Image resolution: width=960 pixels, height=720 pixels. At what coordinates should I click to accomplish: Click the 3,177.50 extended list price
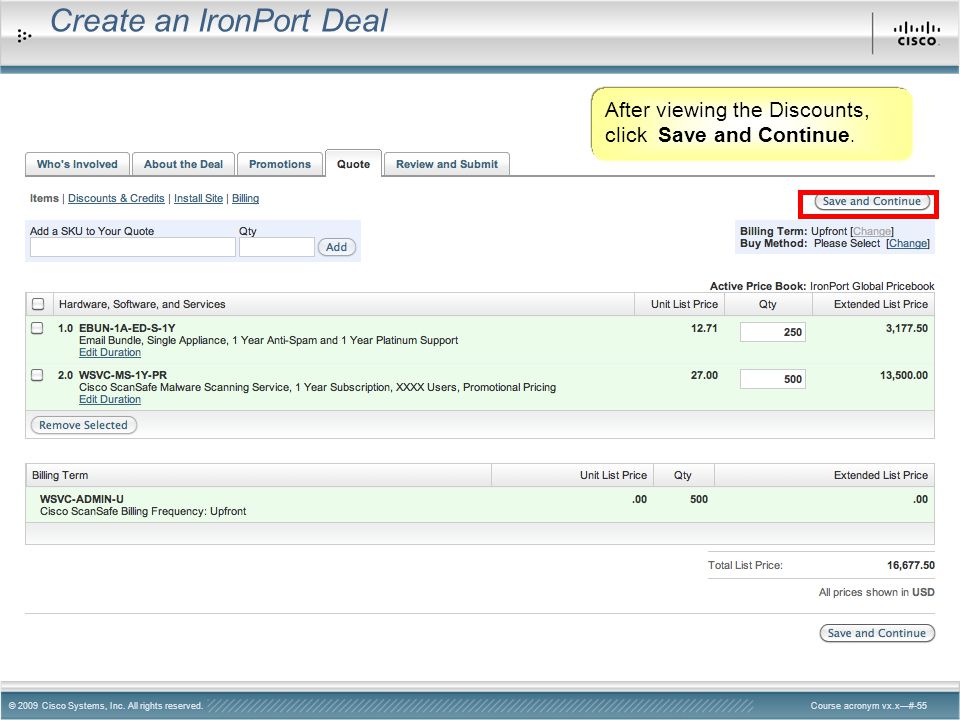[907, 328]
